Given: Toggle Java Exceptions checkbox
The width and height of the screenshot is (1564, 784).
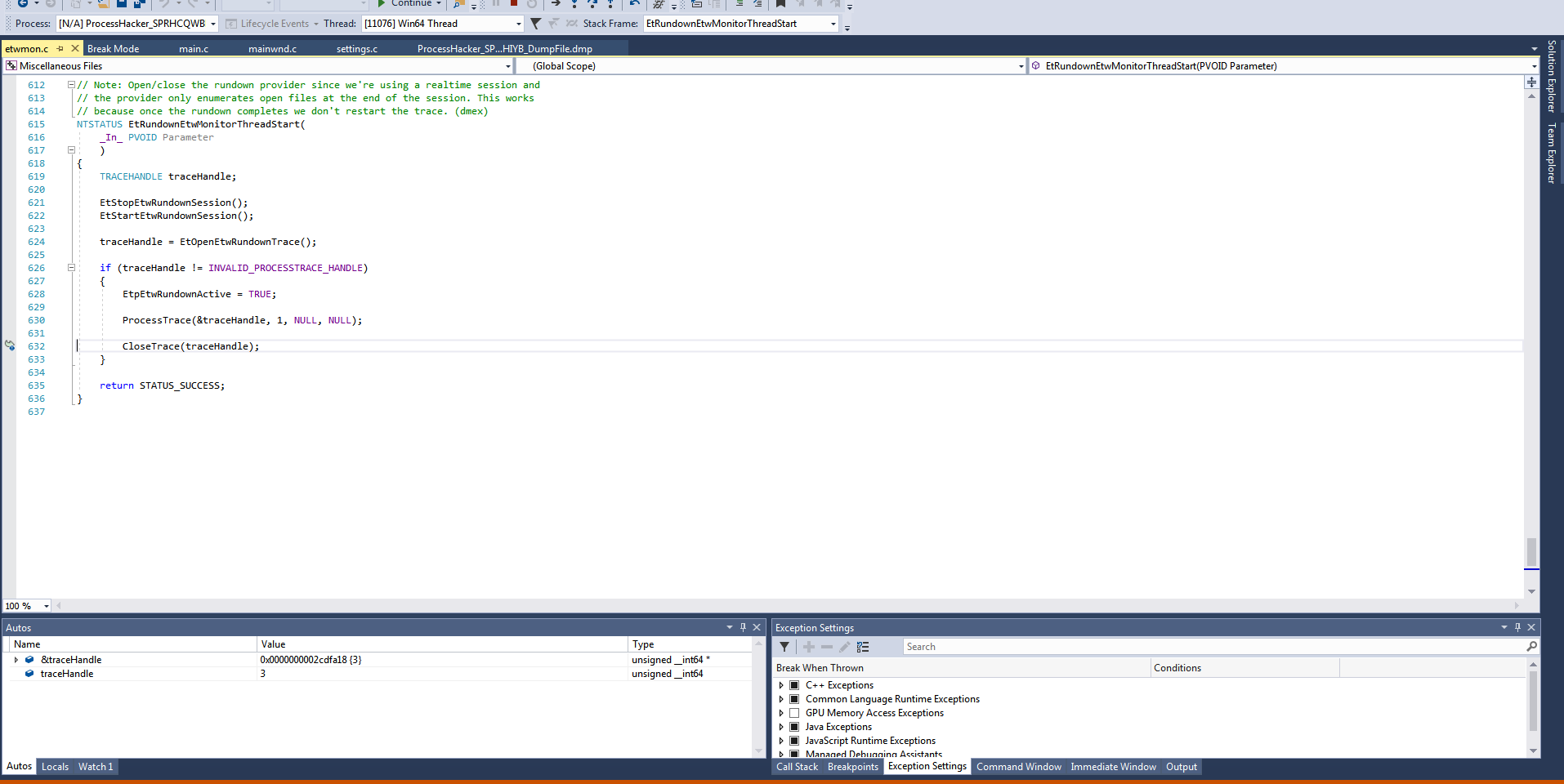Looking at the screenshot, I should click(x=794, y=727).
